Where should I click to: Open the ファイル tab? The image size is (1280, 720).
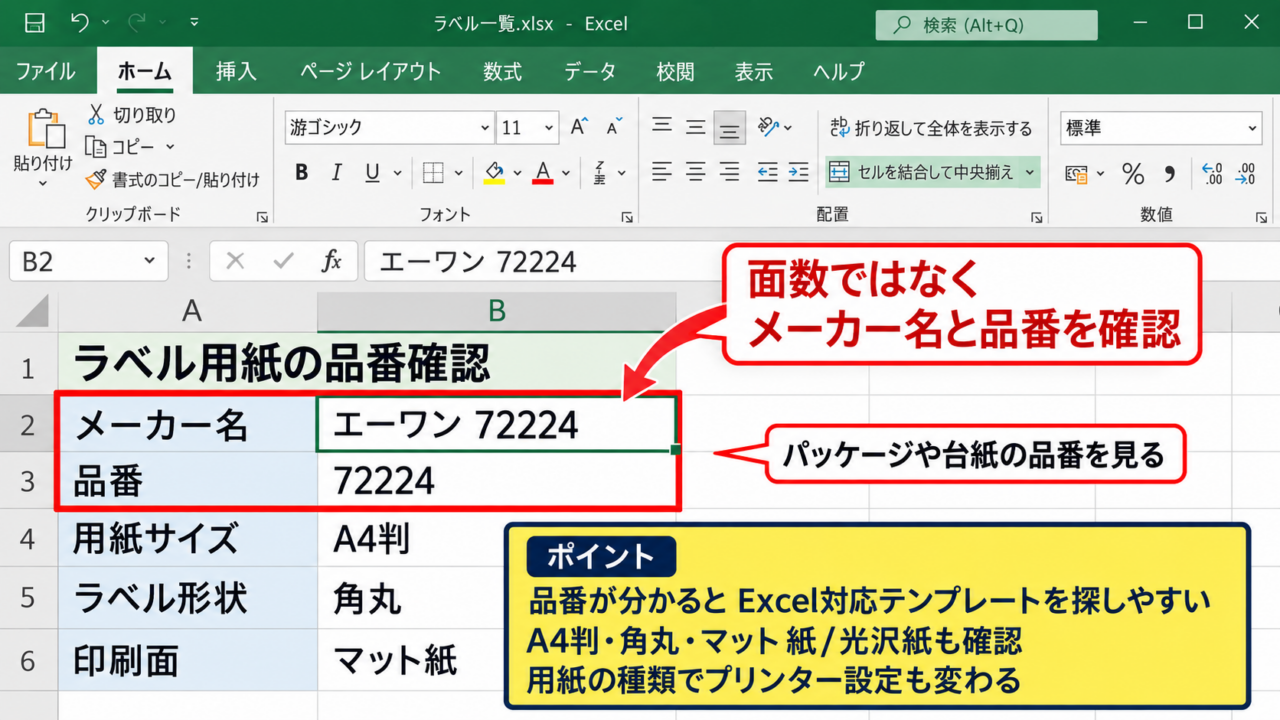tap(45, 72)
